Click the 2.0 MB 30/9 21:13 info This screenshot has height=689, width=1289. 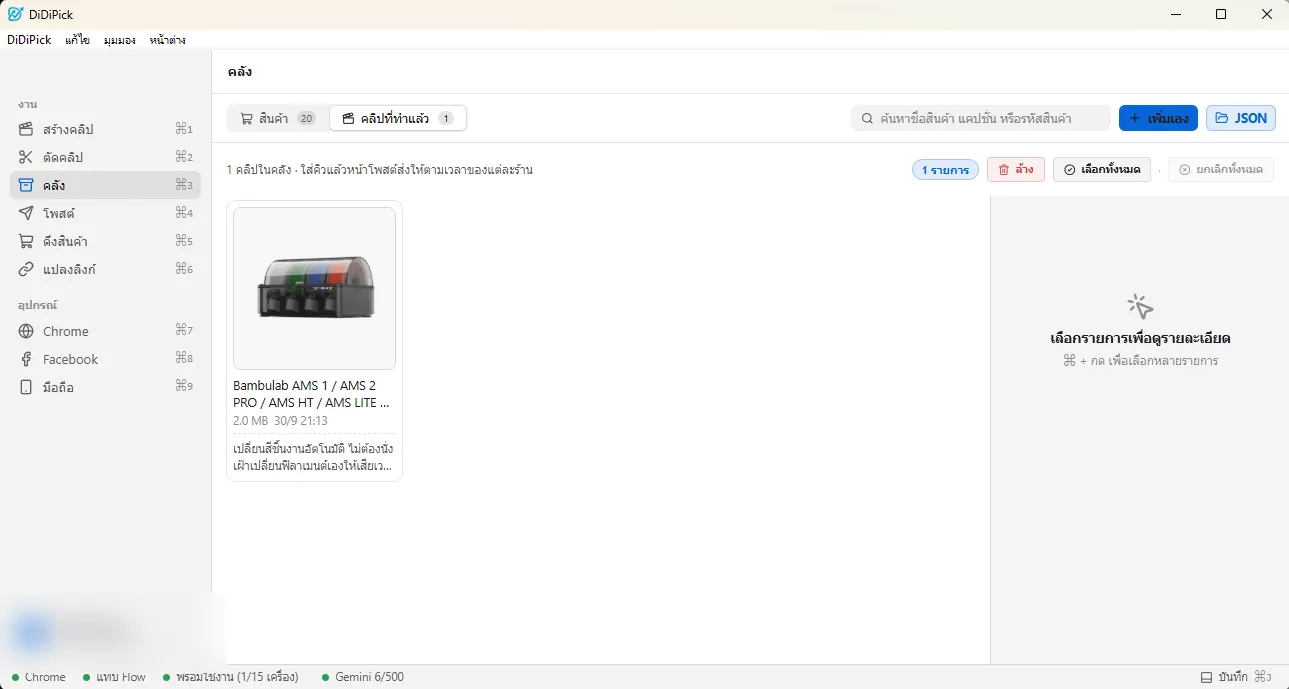pyautogui.click(x=280, y=421)
